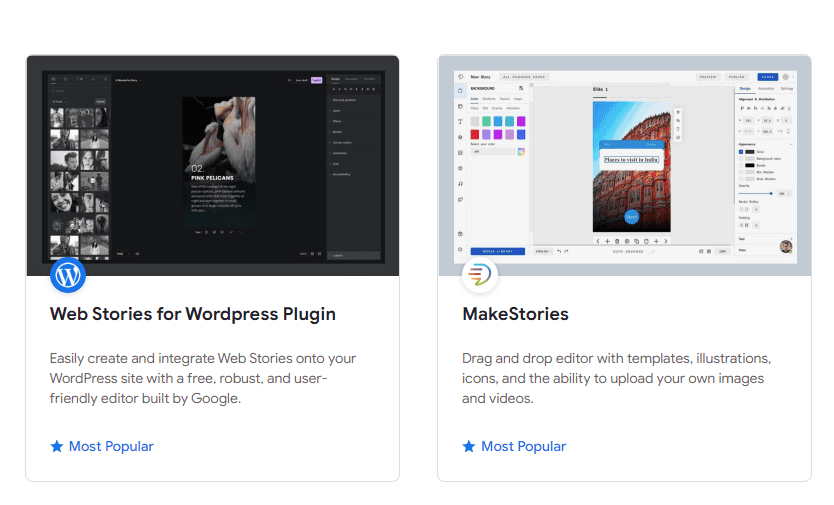The image size is (834, 505).
Task: Click the star icon in the WordPress plugin card
Action: click(x=57, y=446)
